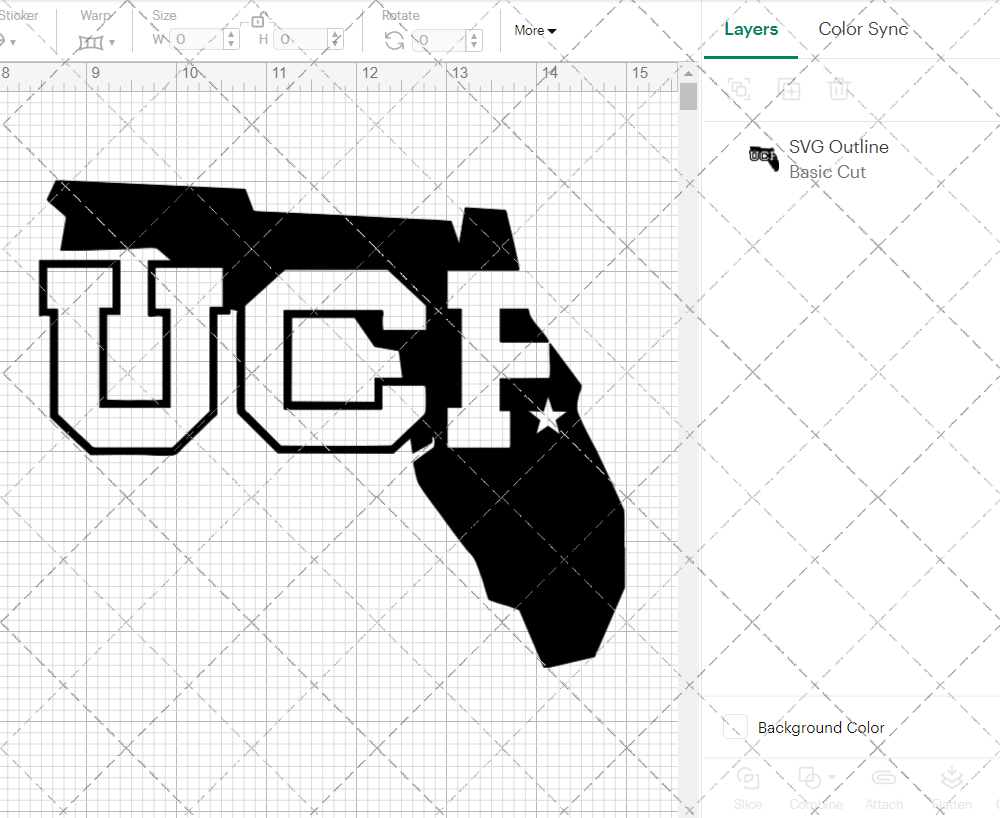Open the Background Color swatch
1000x818 pixels.
(735, 727)
